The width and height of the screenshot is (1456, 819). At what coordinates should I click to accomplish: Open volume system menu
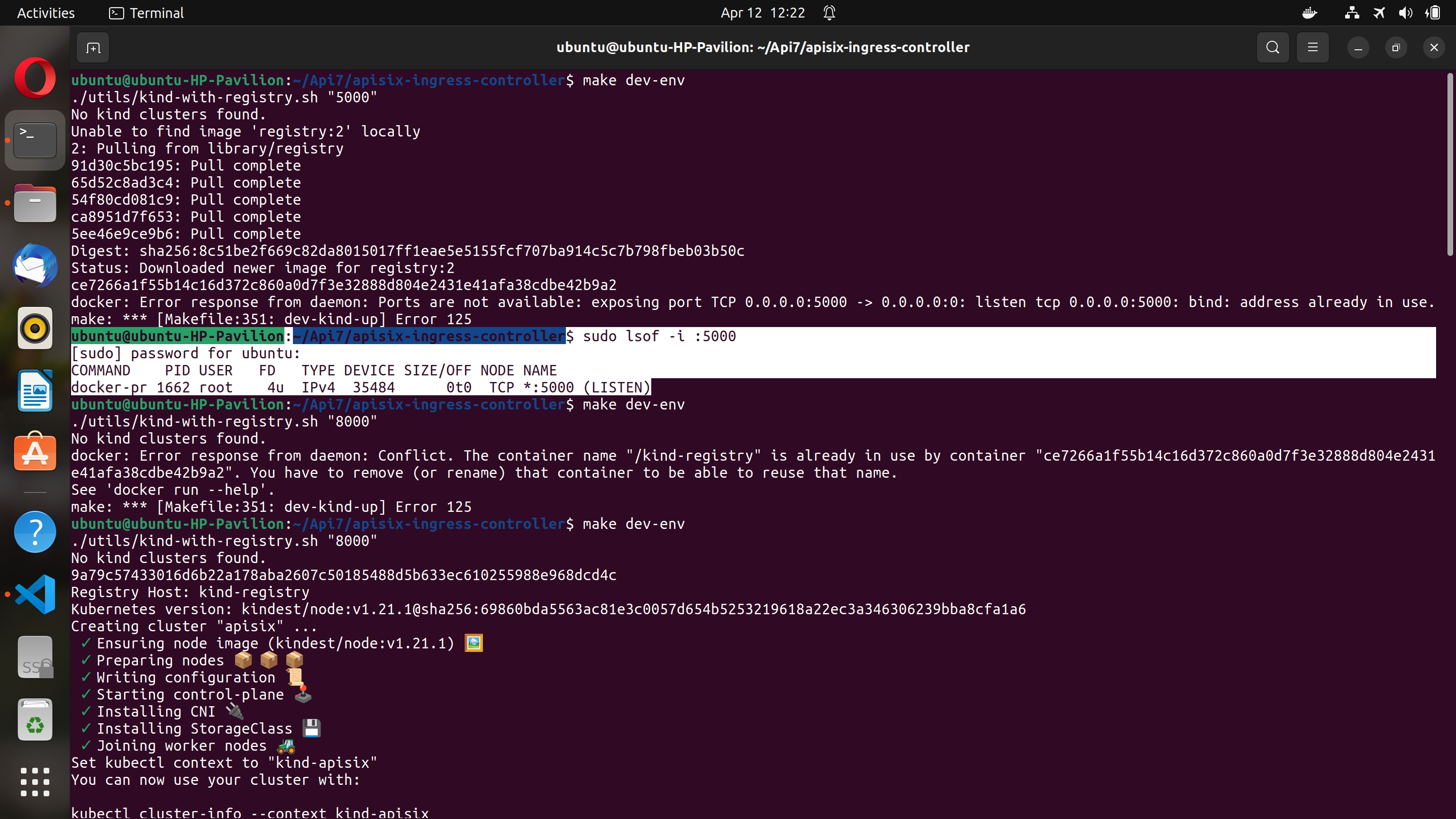click(x=1405, y=13)
